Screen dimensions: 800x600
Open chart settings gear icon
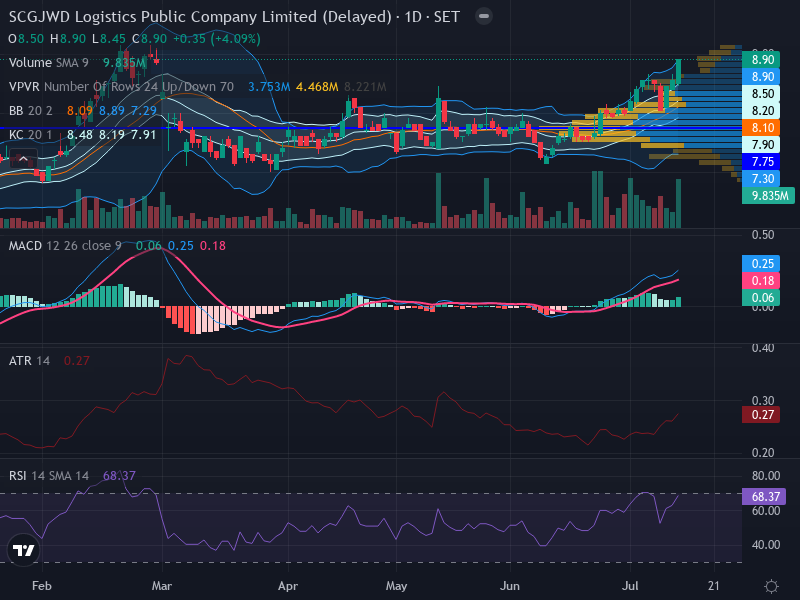click(x=771, y=586)
